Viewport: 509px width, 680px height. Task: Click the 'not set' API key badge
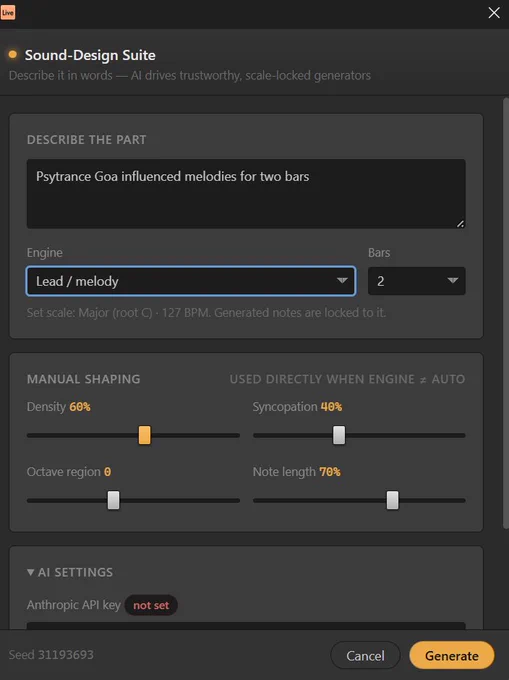coord(151,605)
